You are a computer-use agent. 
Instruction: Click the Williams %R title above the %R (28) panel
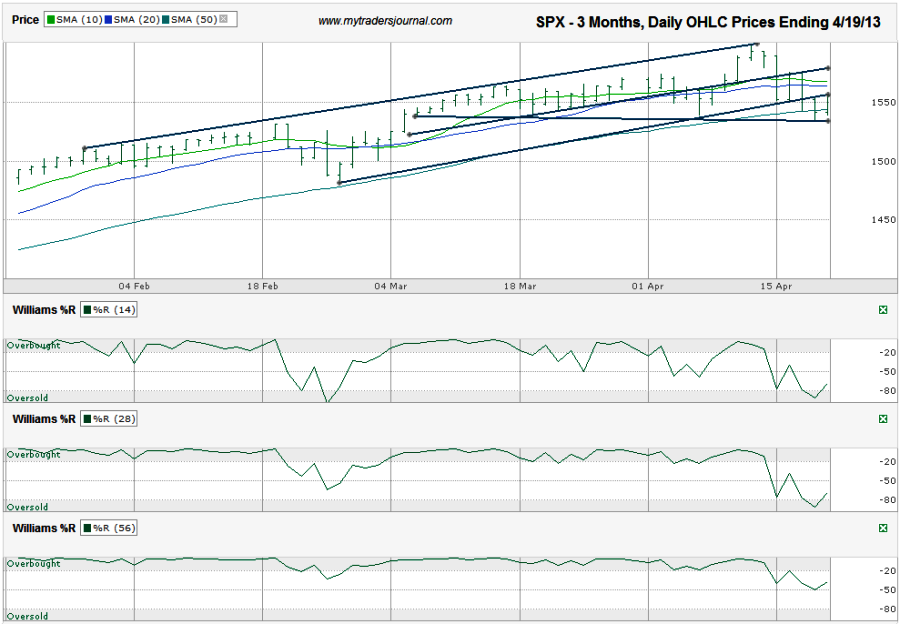(44, 419)
